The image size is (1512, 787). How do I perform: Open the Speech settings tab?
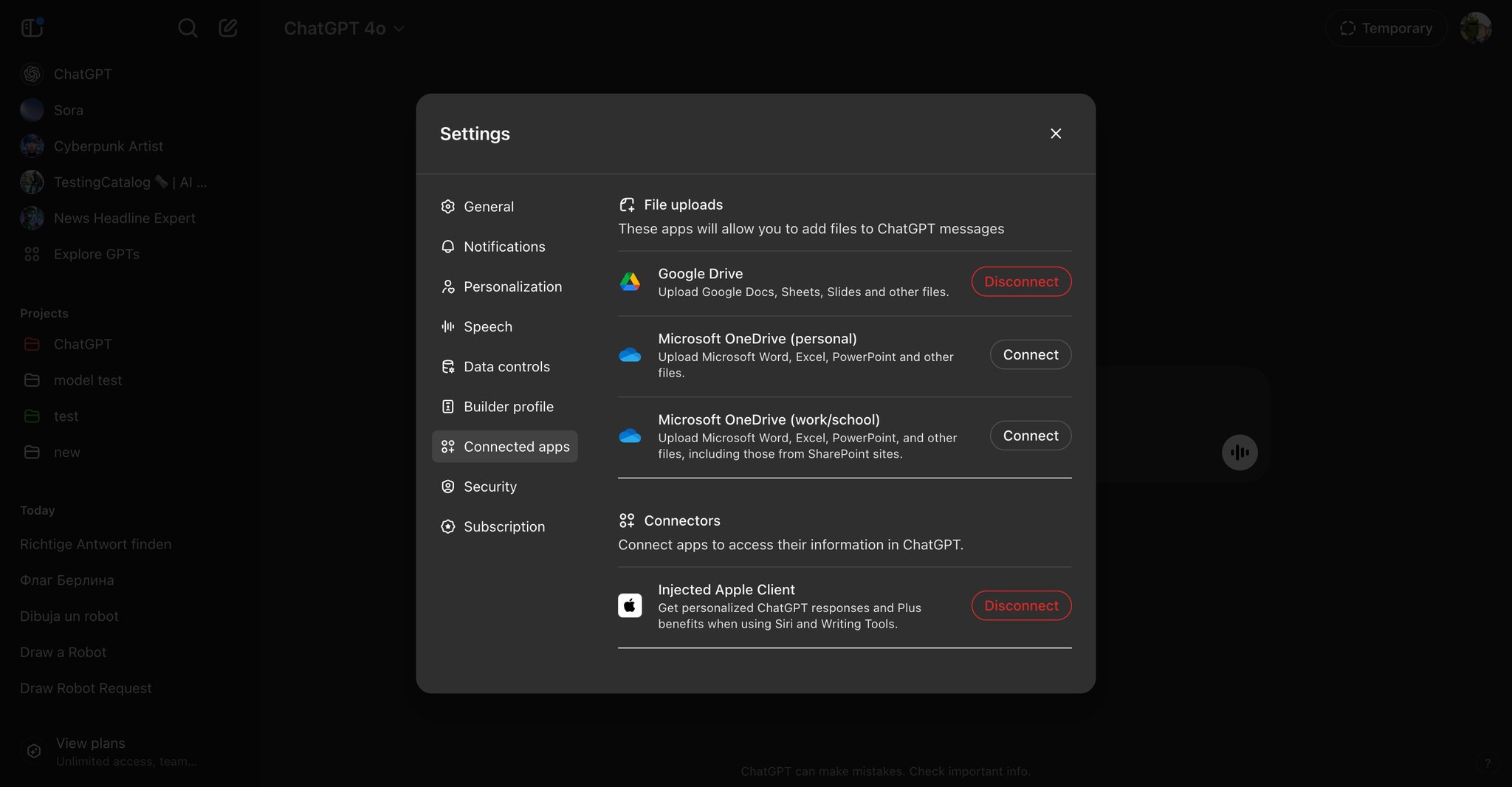(505, 326)
